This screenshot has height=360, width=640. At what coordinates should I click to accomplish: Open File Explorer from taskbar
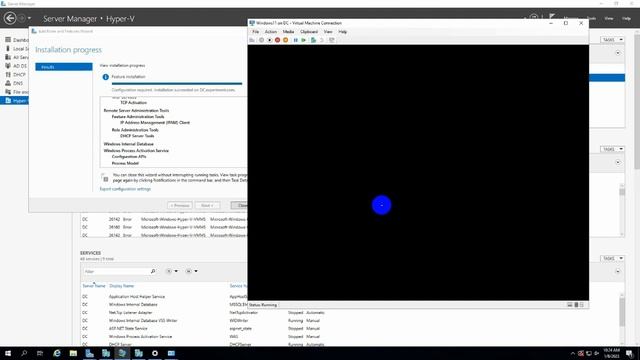click(73, 353)
